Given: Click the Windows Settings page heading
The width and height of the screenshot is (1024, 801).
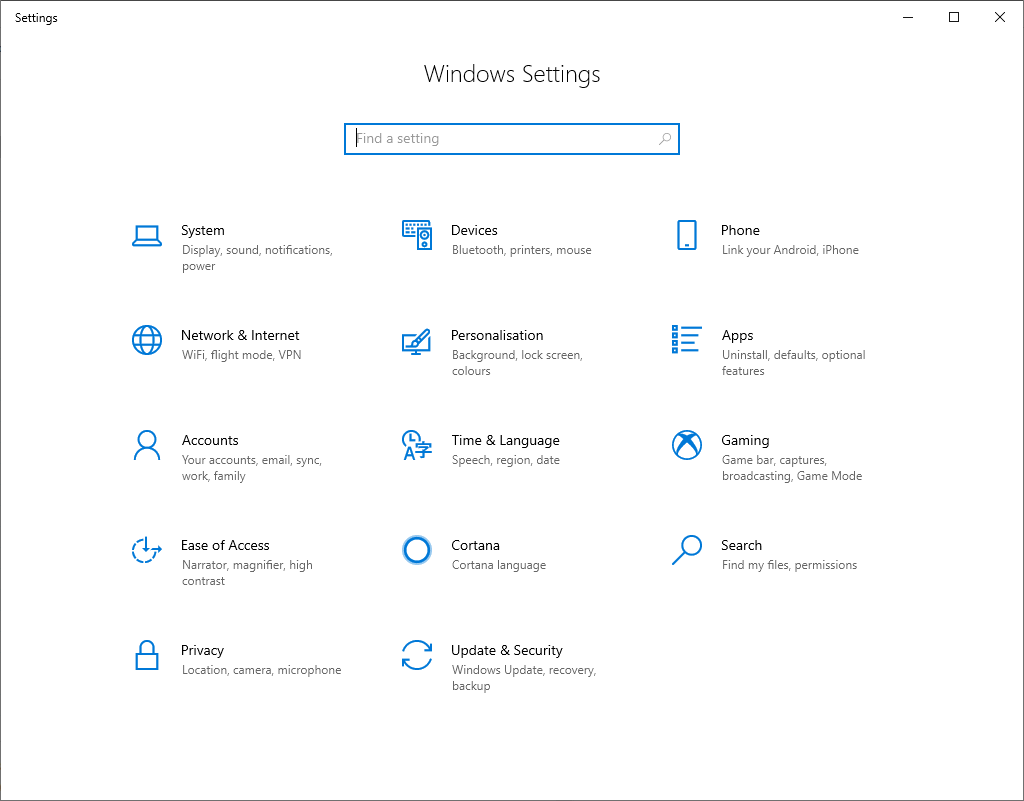Looking at the screenshot, I should 512,74.
